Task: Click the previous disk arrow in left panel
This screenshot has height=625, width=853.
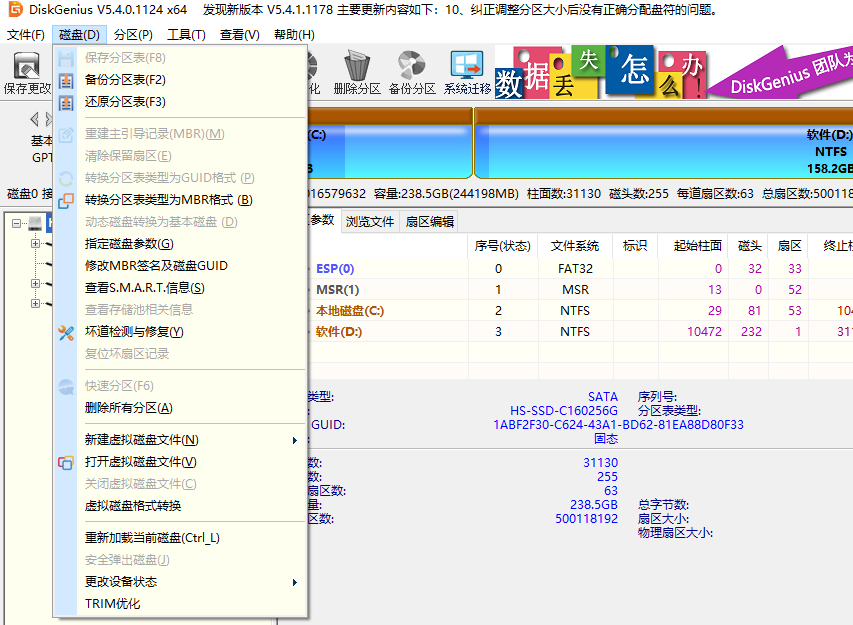Action: click(x=34, y=119)
